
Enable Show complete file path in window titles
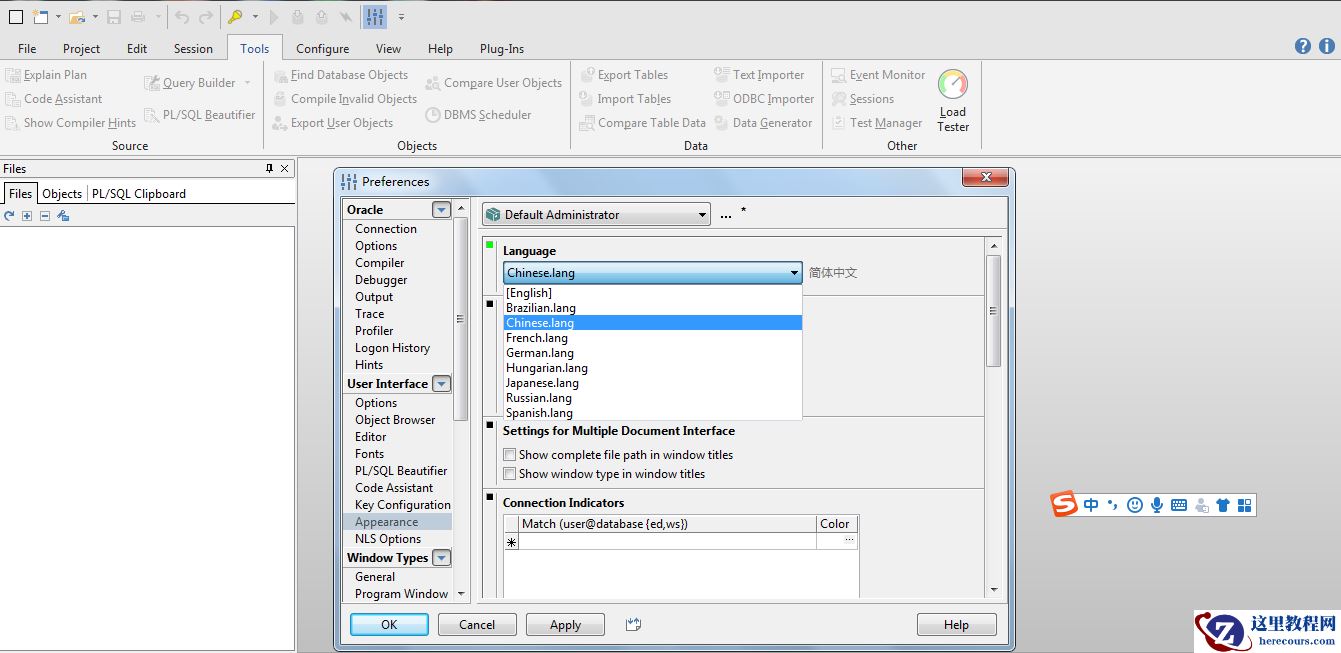pos(510,455)
